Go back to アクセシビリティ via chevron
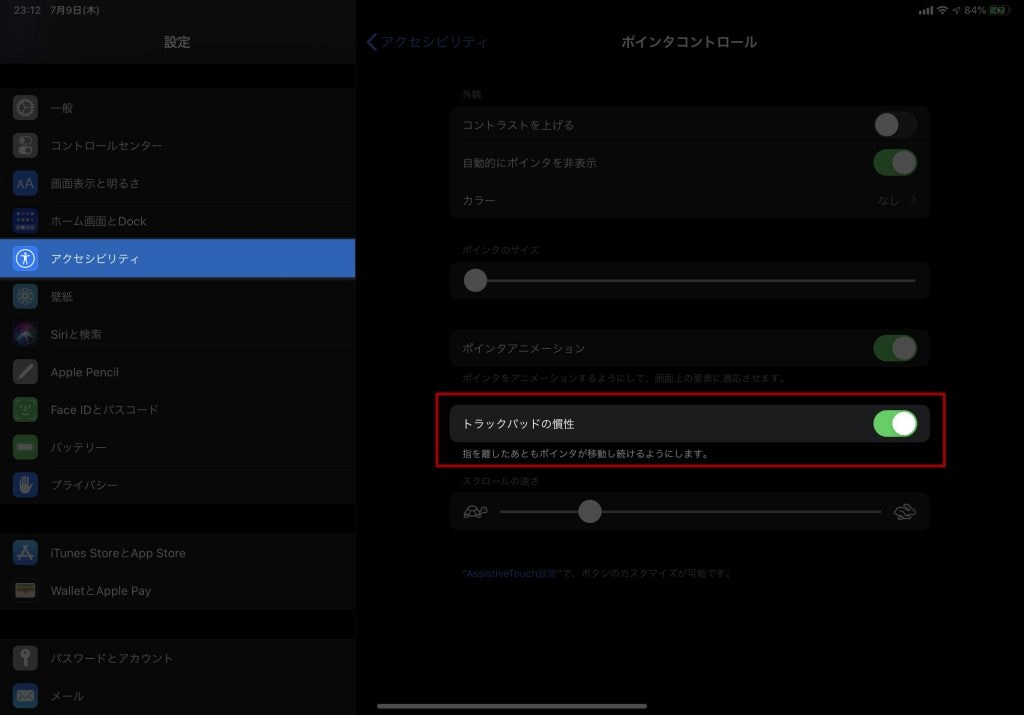Viewport: 1024px width, 715px height. tap(373, 42)
